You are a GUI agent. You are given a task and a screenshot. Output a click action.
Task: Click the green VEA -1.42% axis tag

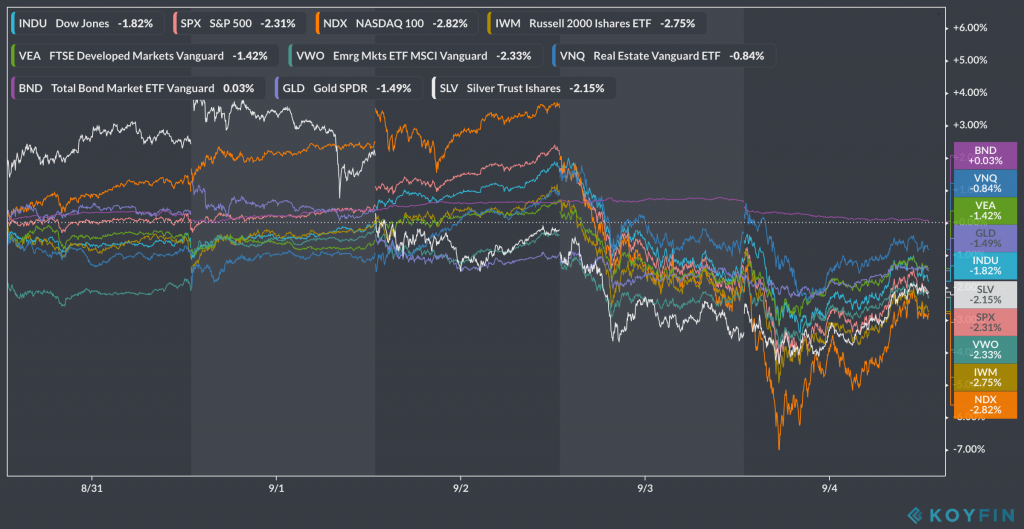click(985, 210)
